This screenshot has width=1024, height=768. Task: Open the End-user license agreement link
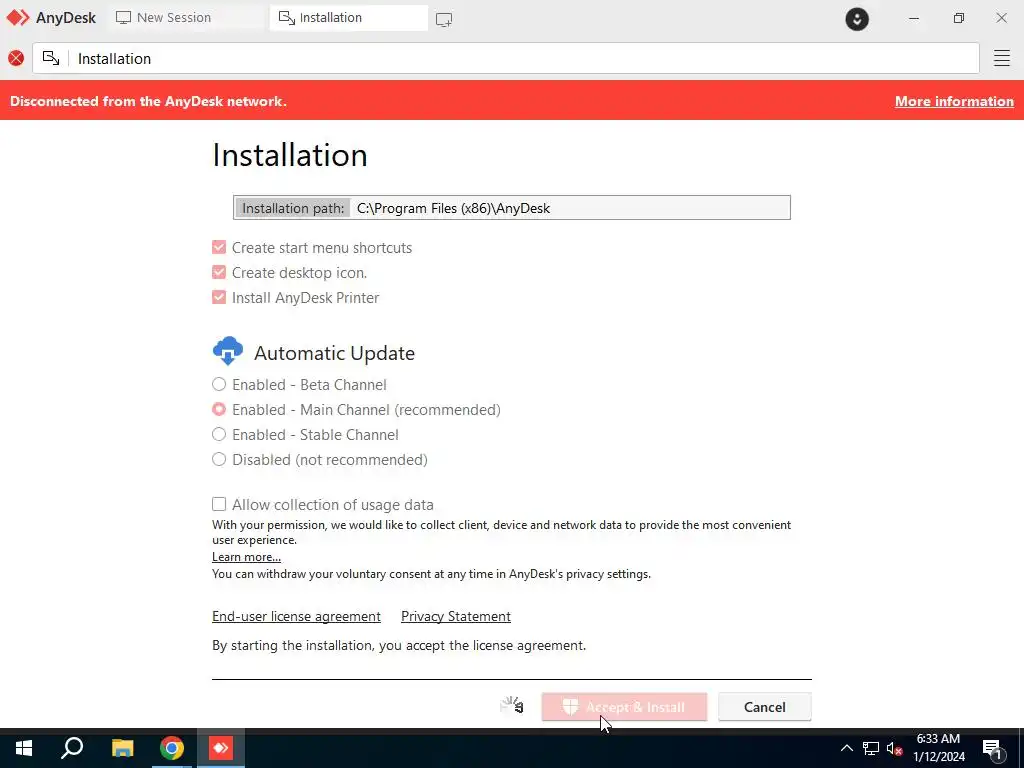tap(296, 616)
